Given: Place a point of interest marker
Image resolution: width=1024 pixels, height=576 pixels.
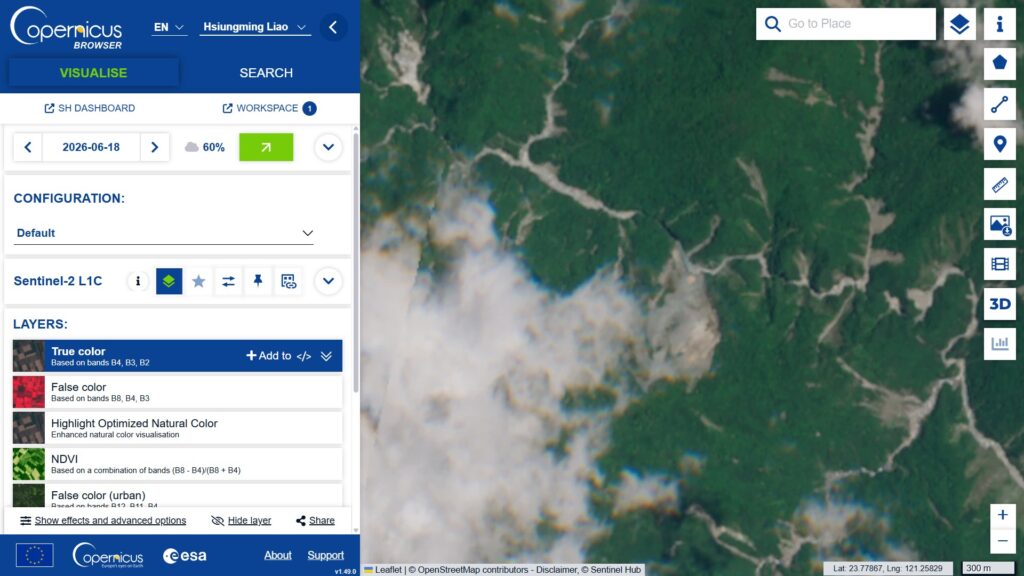Looking at the screenshot, I should click(999, 144).
